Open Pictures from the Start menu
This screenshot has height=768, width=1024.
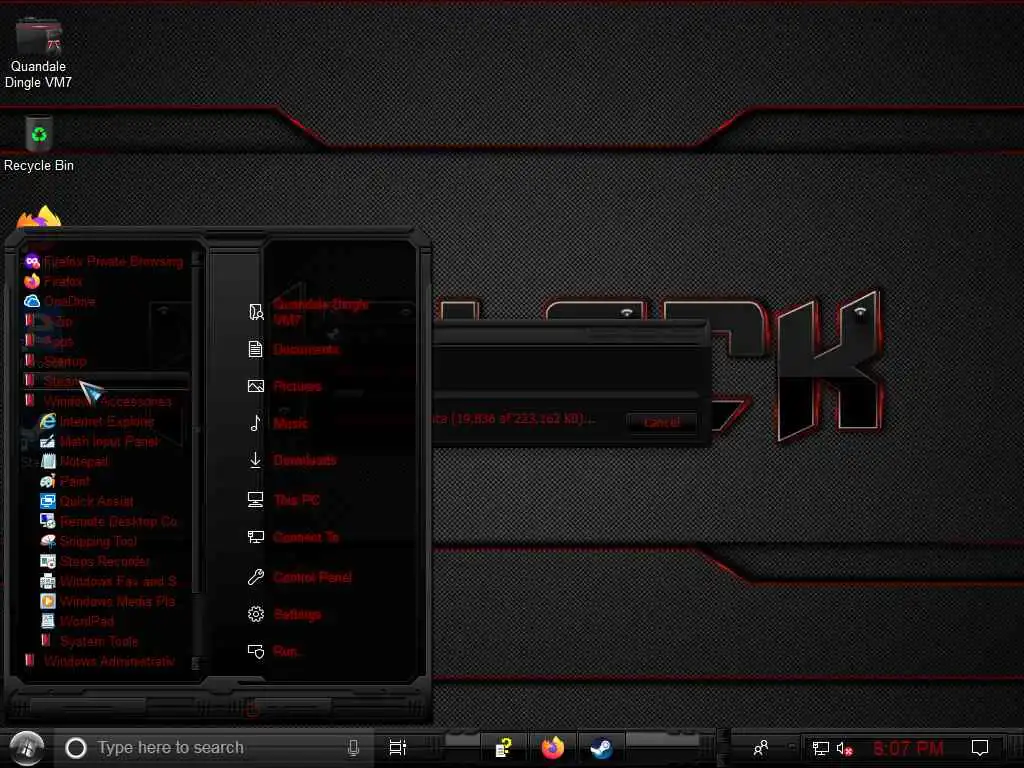click(x=285, y=386)
